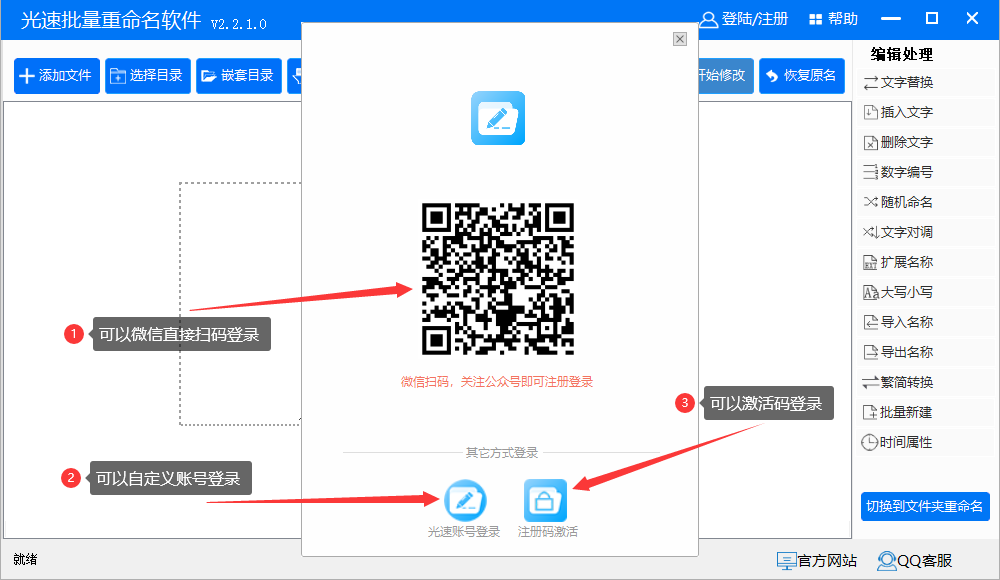The image size is (1000, 580).
Task: Click the 添加文件 add file button
Action: tap(57, 76)
